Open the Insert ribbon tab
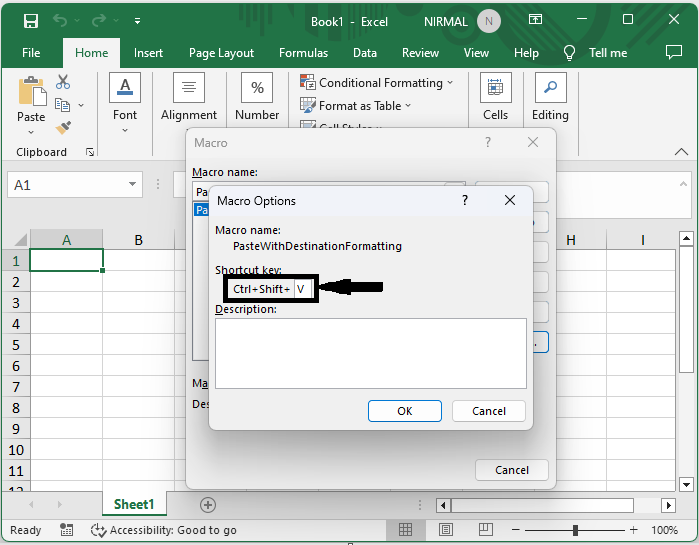 (x=148, y=53)
